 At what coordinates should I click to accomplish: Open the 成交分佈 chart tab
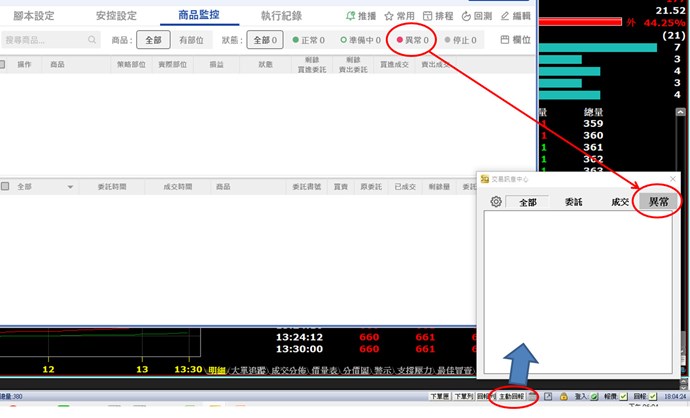pyautogui.click(x=289, y=370)
